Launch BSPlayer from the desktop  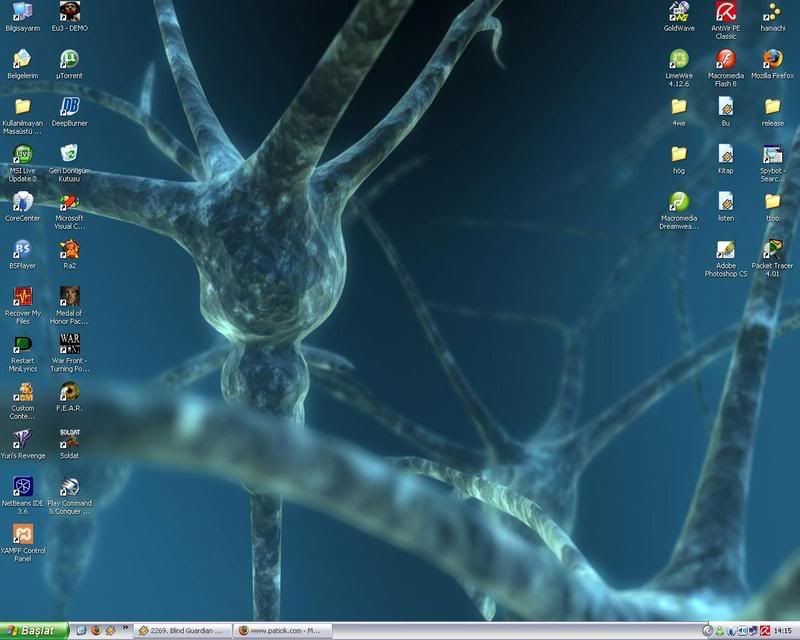point(22,254)
